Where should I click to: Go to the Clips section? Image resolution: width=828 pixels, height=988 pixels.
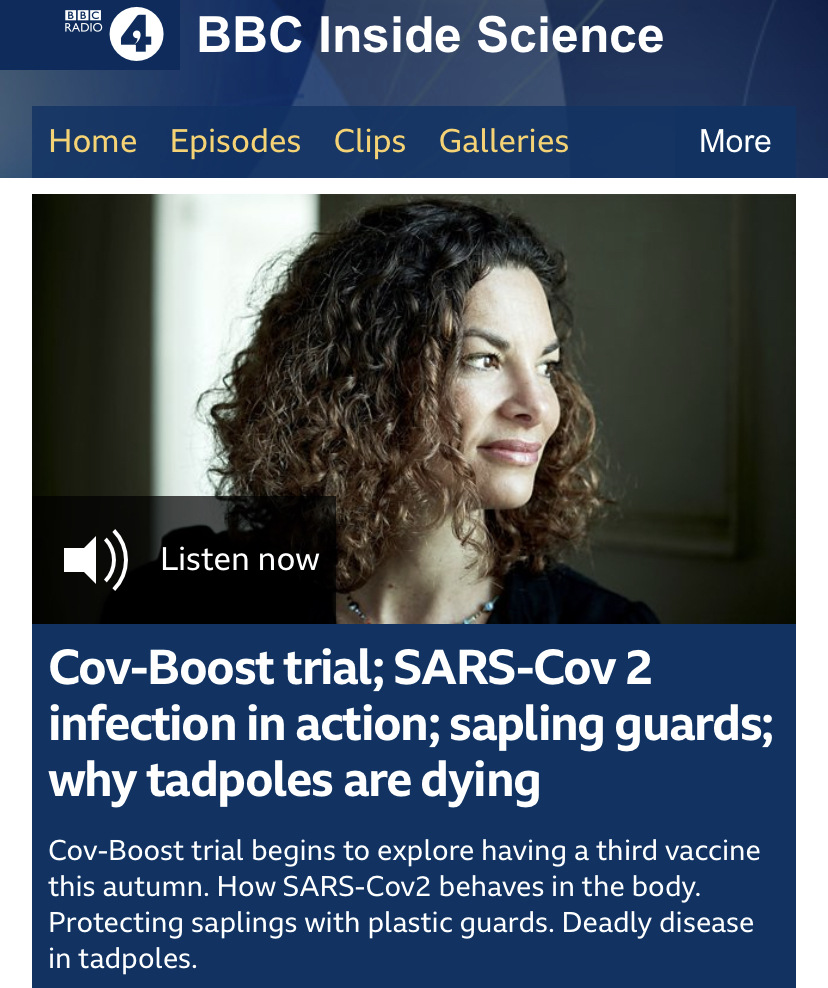click(x=370, y=142)
